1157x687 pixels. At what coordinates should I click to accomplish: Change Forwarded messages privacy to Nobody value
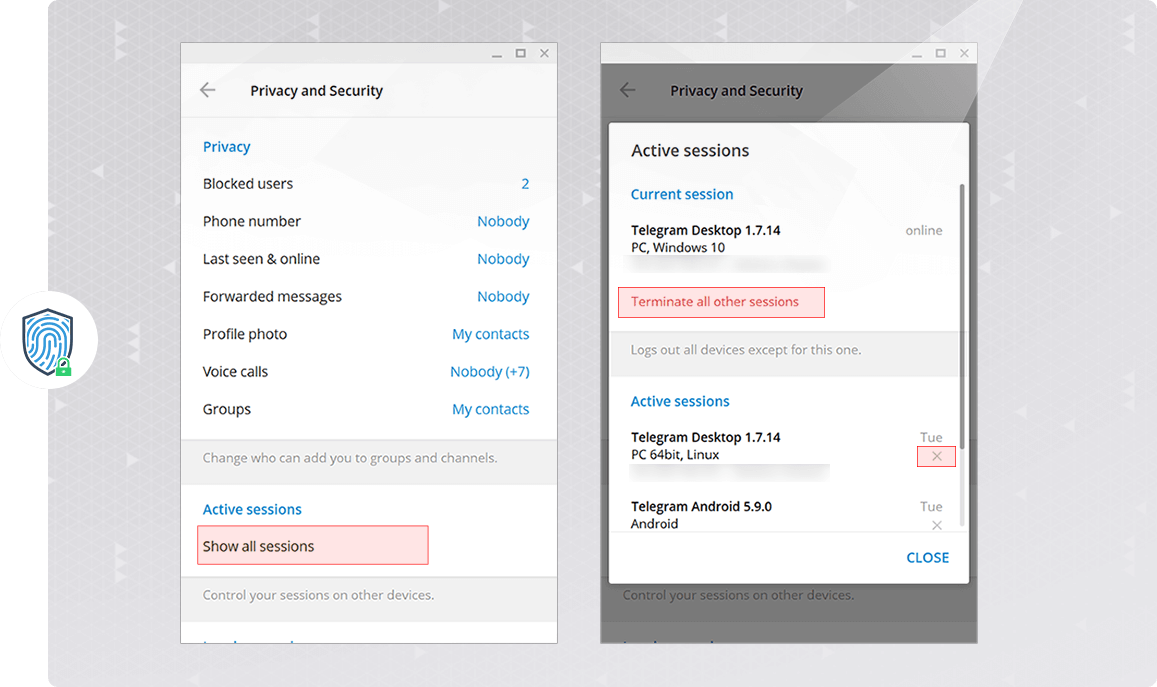point(503,297)
